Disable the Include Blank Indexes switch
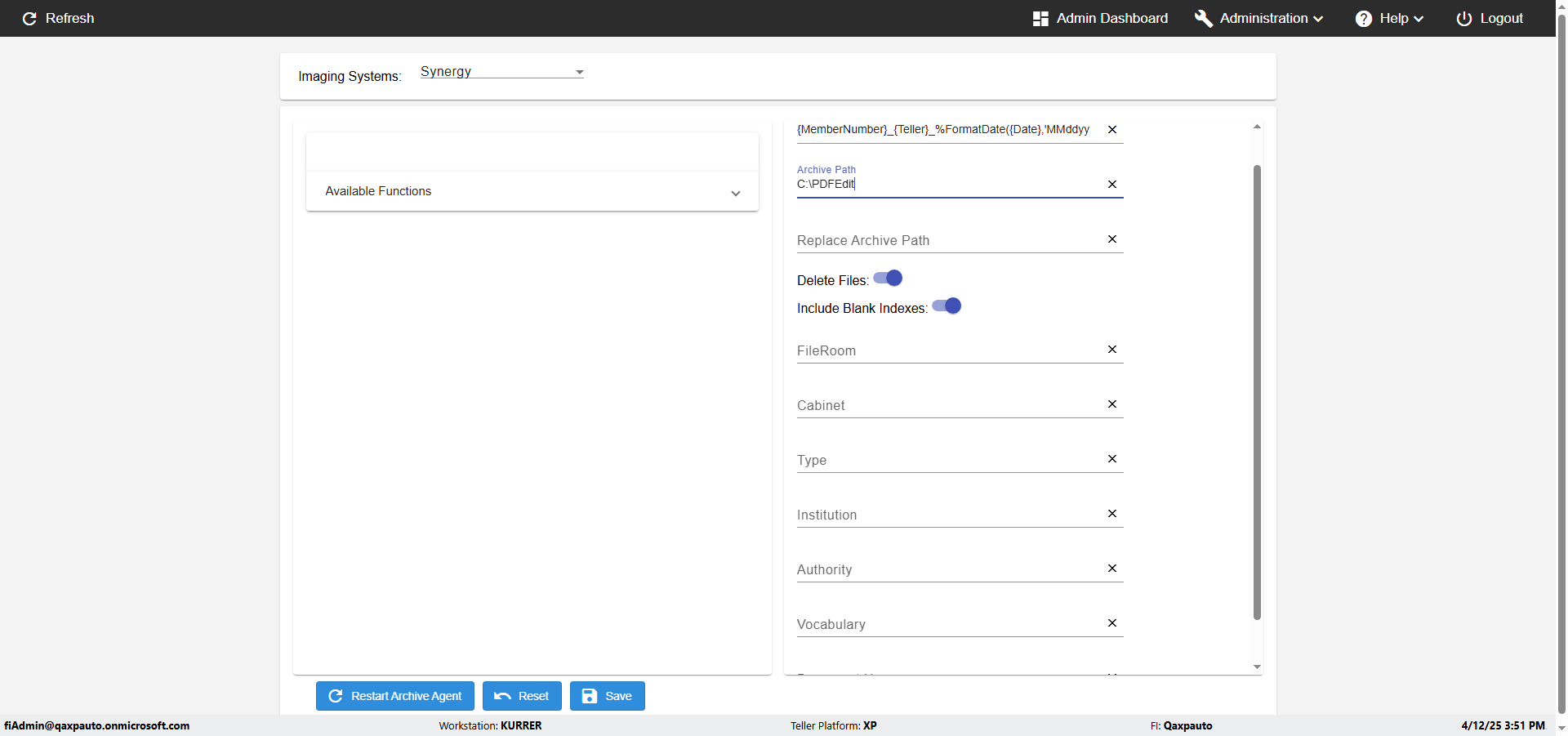The image size is (1568, 736). point(947,306)
